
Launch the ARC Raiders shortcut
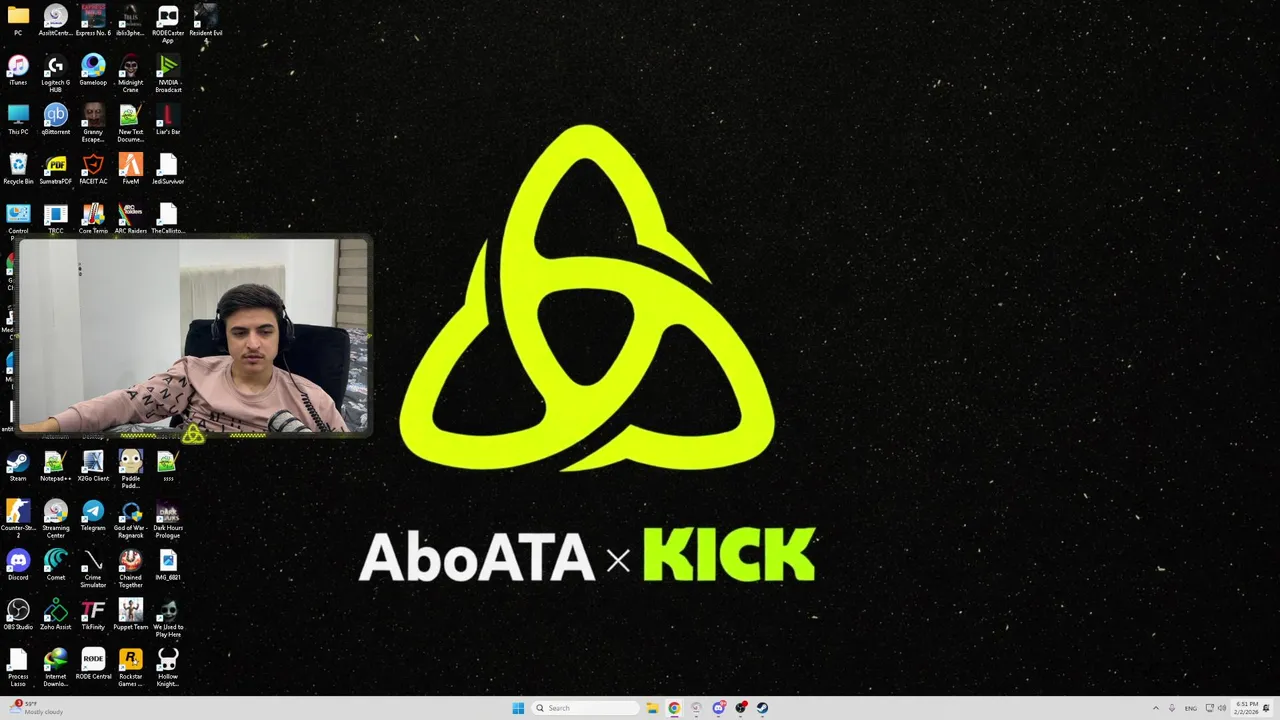click(131, 219)
